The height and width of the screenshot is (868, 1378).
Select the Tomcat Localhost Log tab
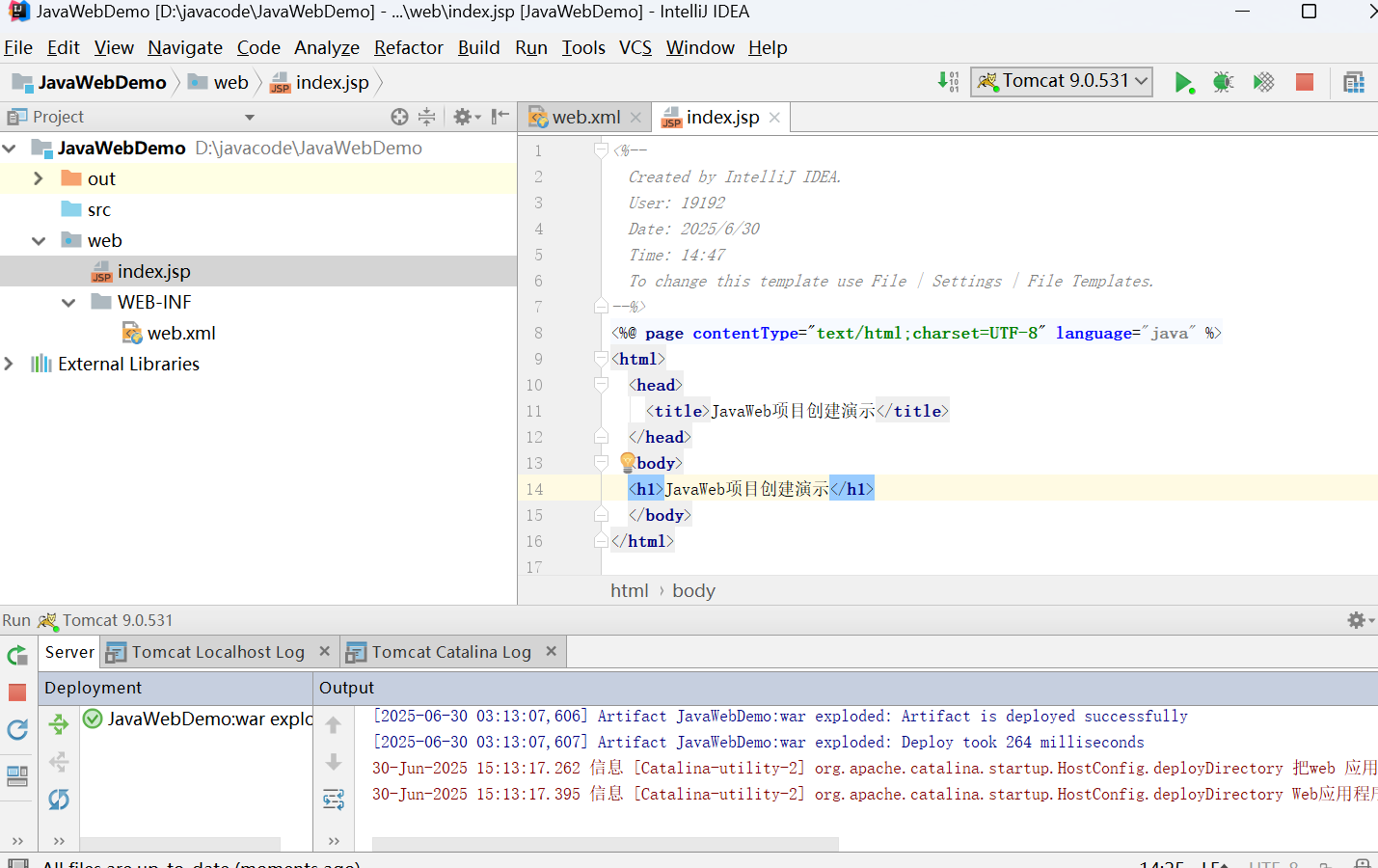(x=218, y=652)
